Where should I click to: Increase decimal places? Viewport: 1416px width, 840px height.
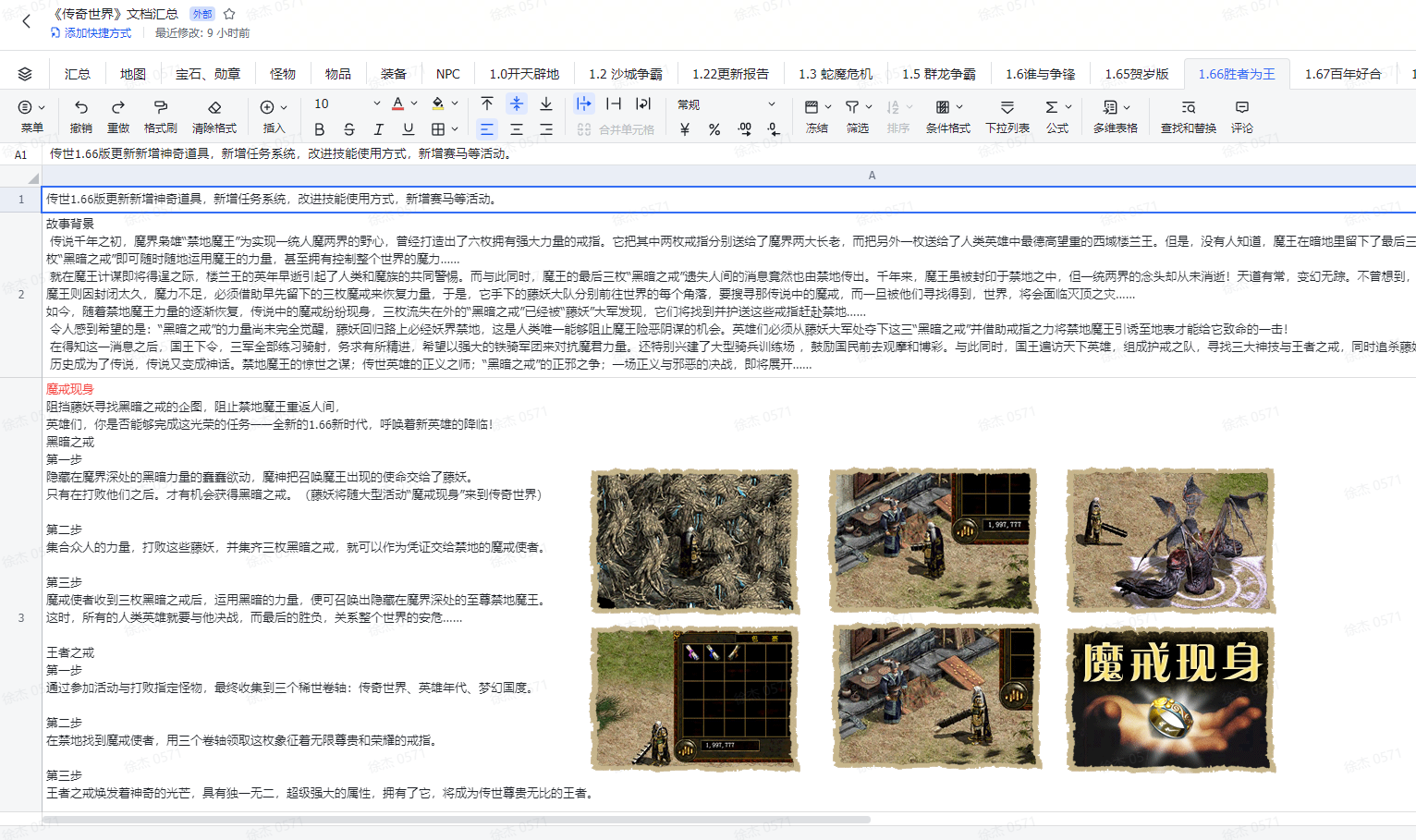(745, 129)
